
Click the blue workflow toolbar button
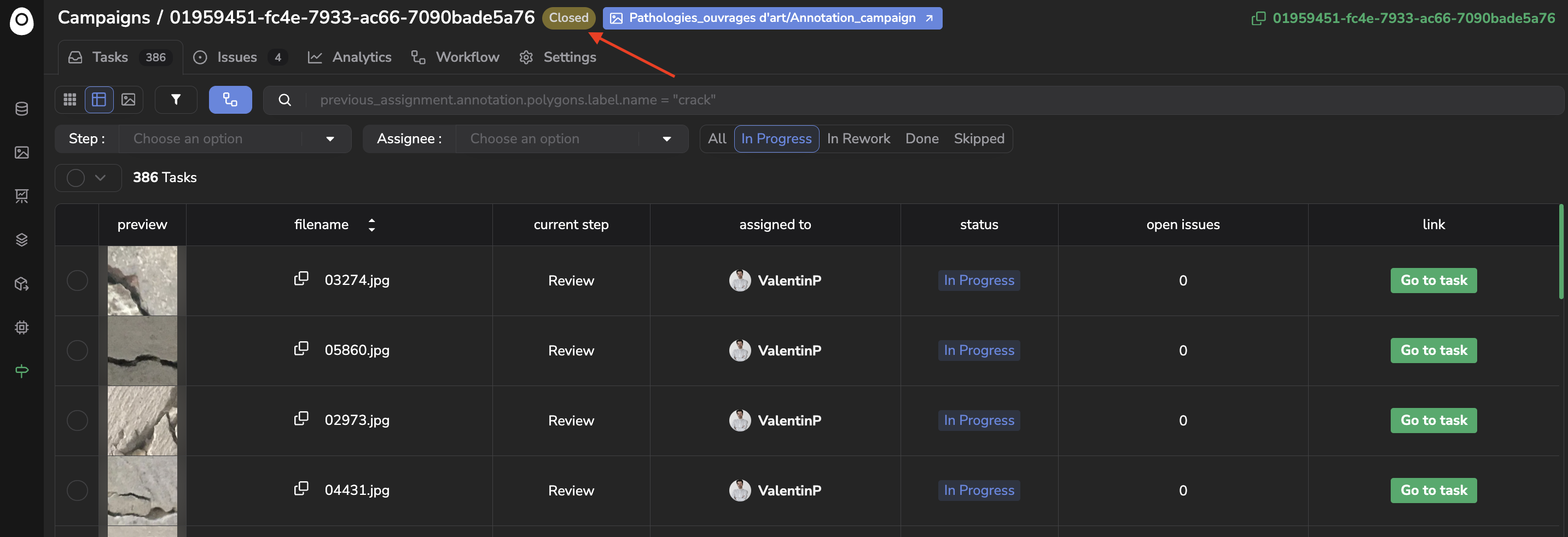click(230, 100)
